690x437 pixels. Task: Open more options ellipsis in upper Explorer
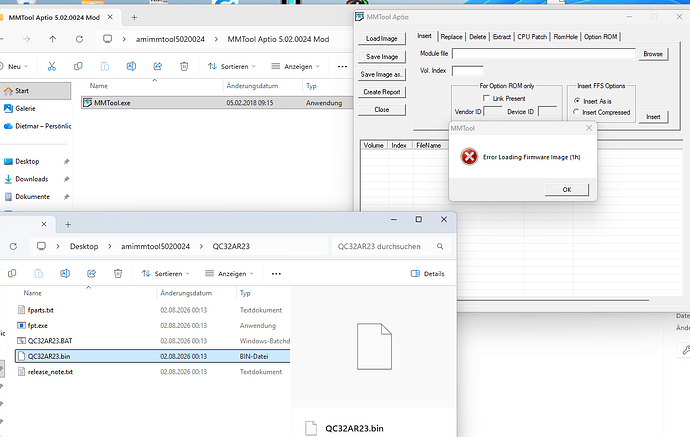pos(342,66)
